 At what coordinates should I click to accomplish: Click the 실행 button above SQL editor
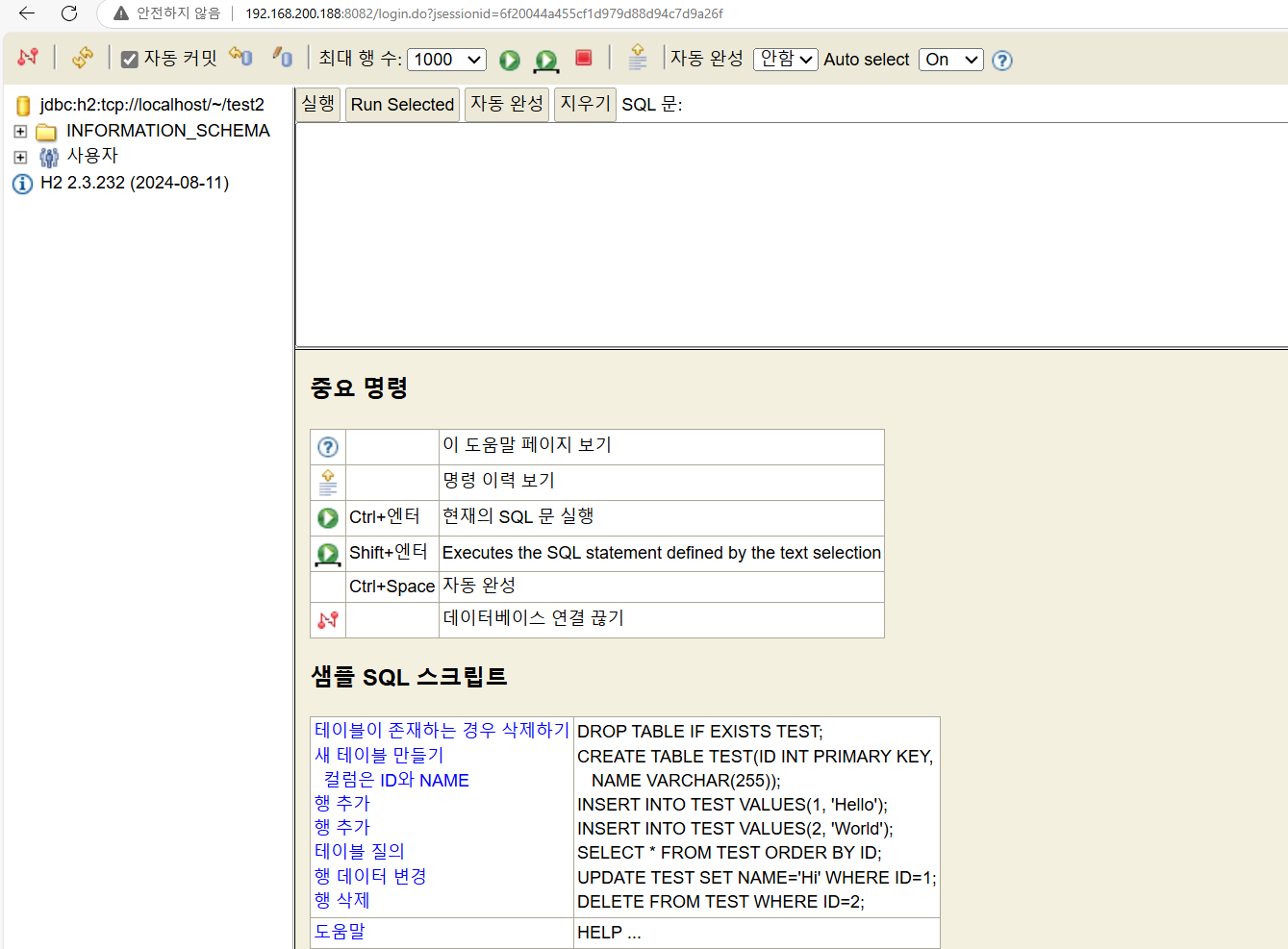[x=317, y=104]
